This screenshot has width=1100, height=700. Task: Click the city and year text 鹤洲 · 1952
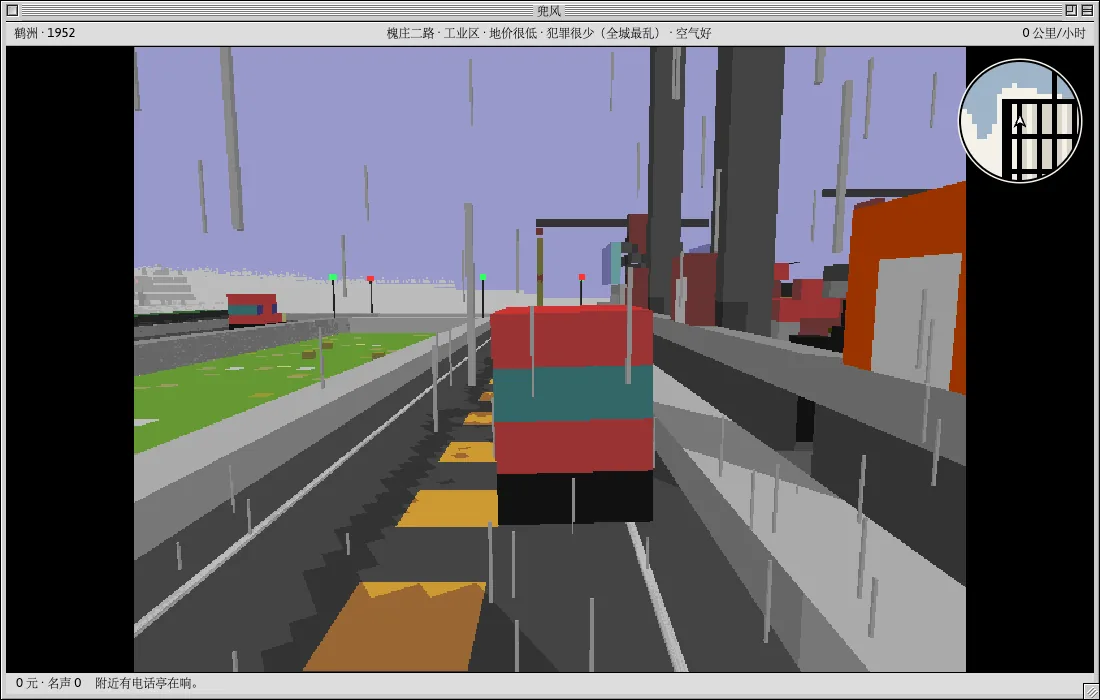[x=45, y=33]
